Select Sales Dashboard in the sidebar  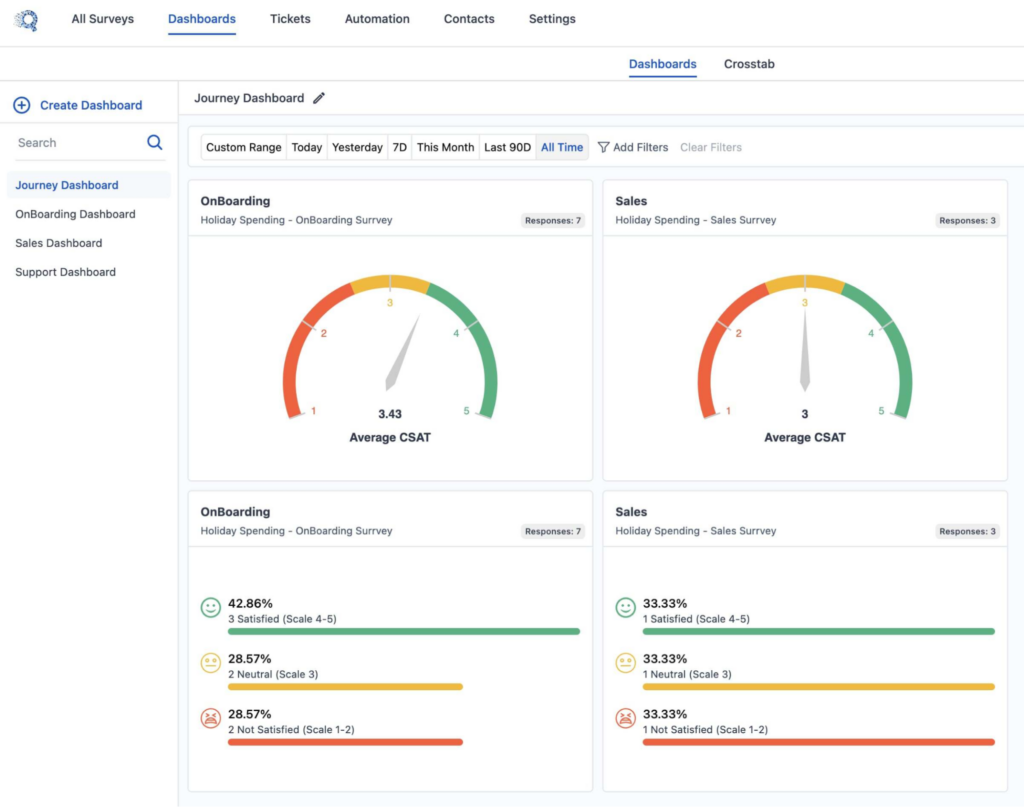[58, 243]
